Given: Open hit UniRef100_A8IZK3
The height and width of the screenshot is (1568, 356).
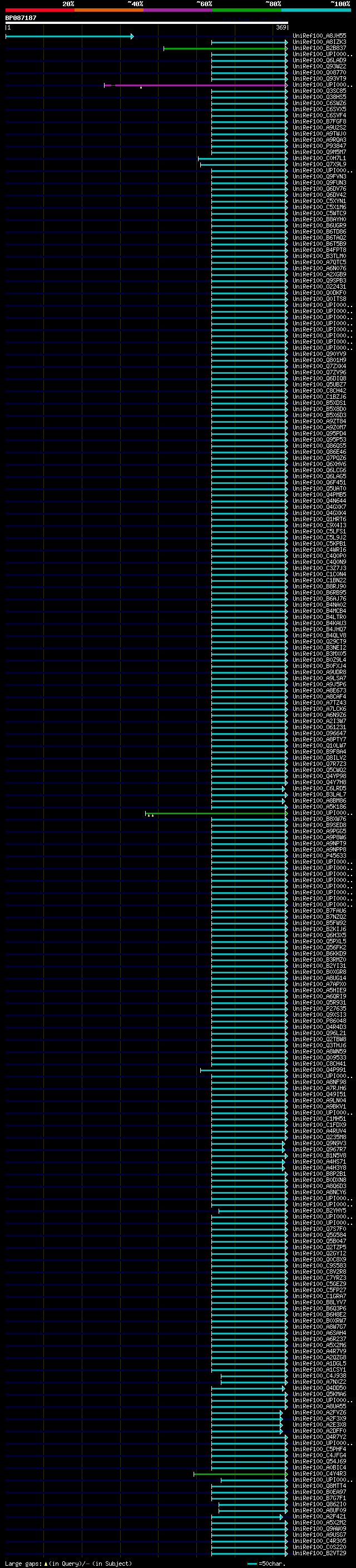Looking at the screenshot, I should coord(319,43).
